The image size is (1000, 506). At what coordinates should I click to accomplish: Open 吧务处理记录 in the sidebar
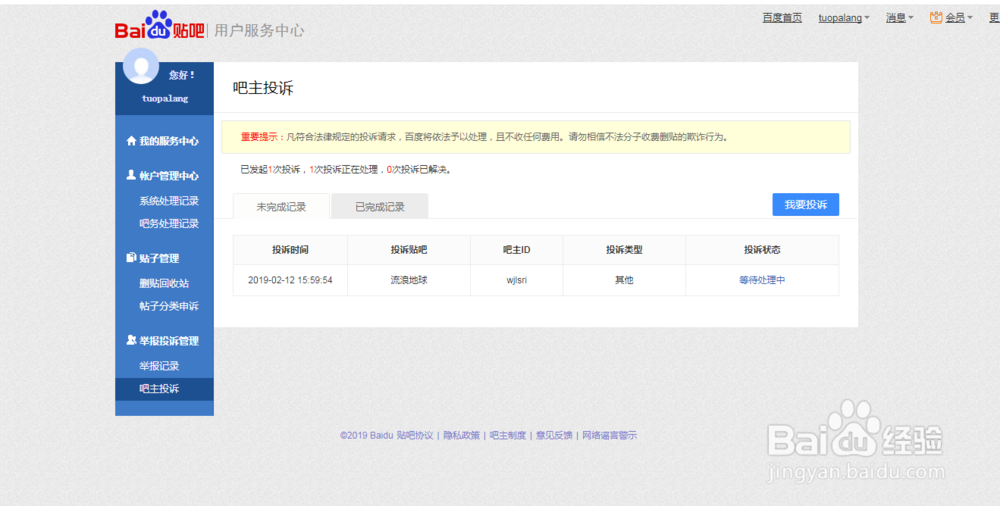pos(169,224)
